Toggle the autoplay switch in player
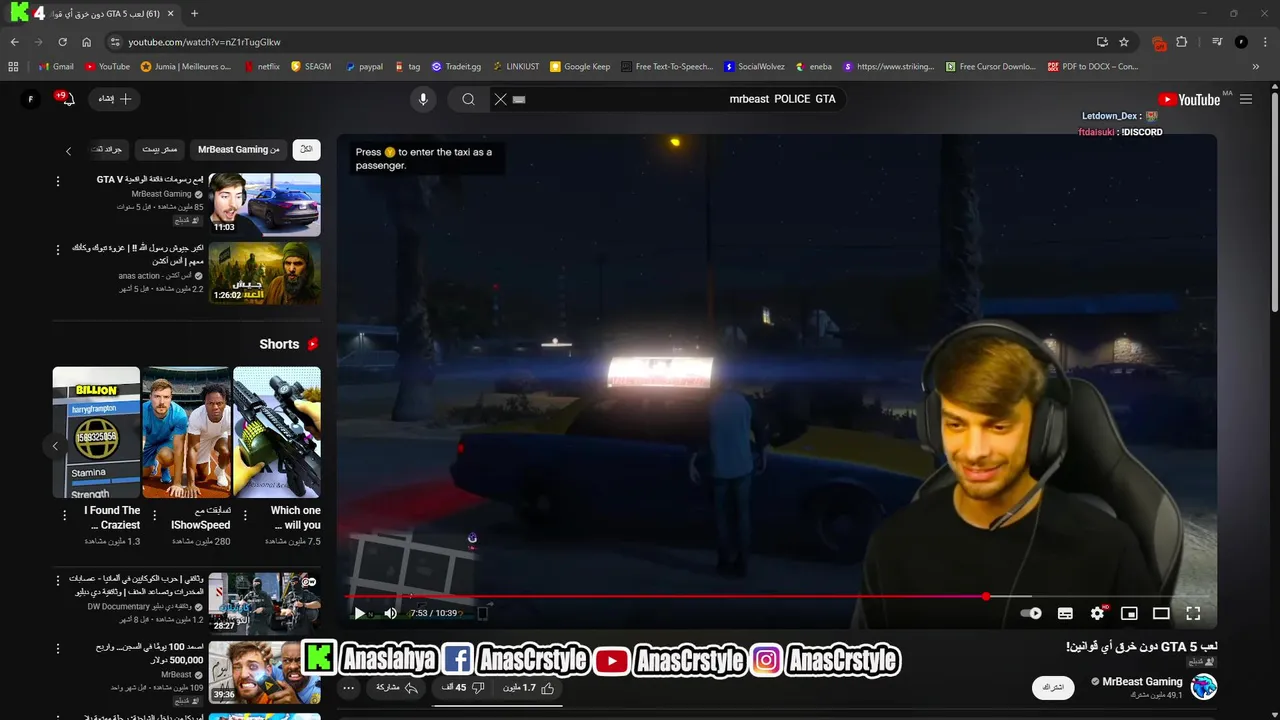The height and width of the screenshot is (720, 1280). 1031,613
